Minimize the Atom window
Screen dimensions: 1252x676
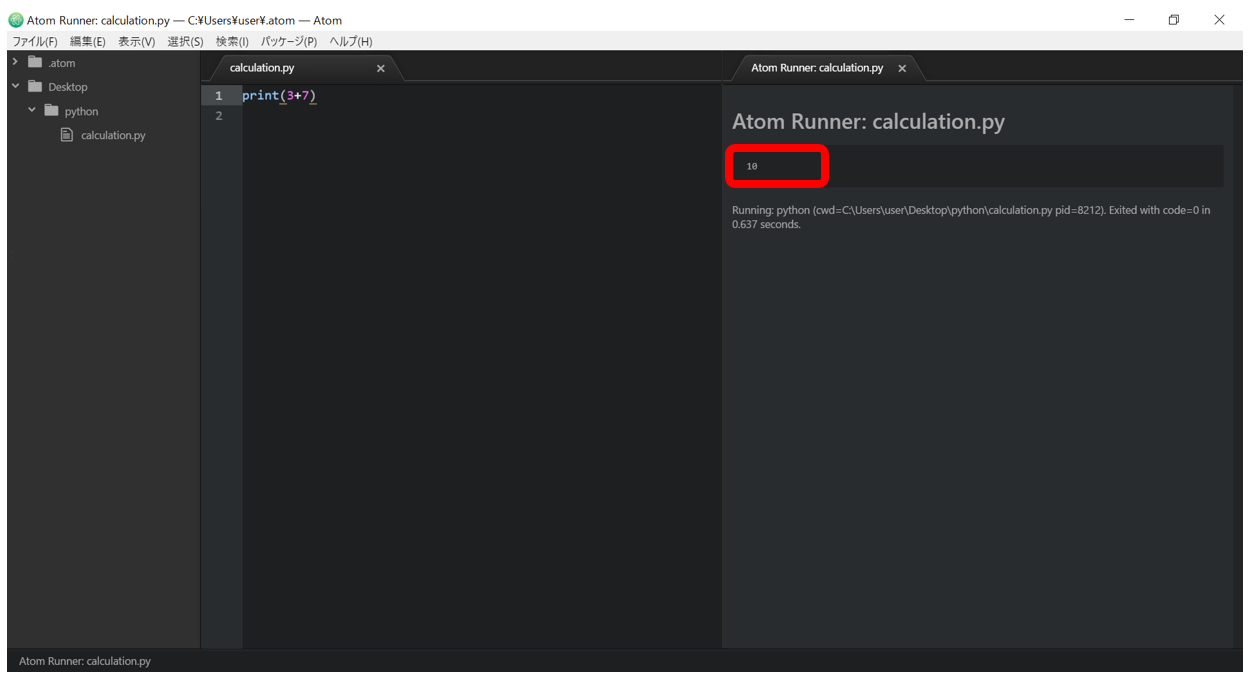tap(1129, 20)
